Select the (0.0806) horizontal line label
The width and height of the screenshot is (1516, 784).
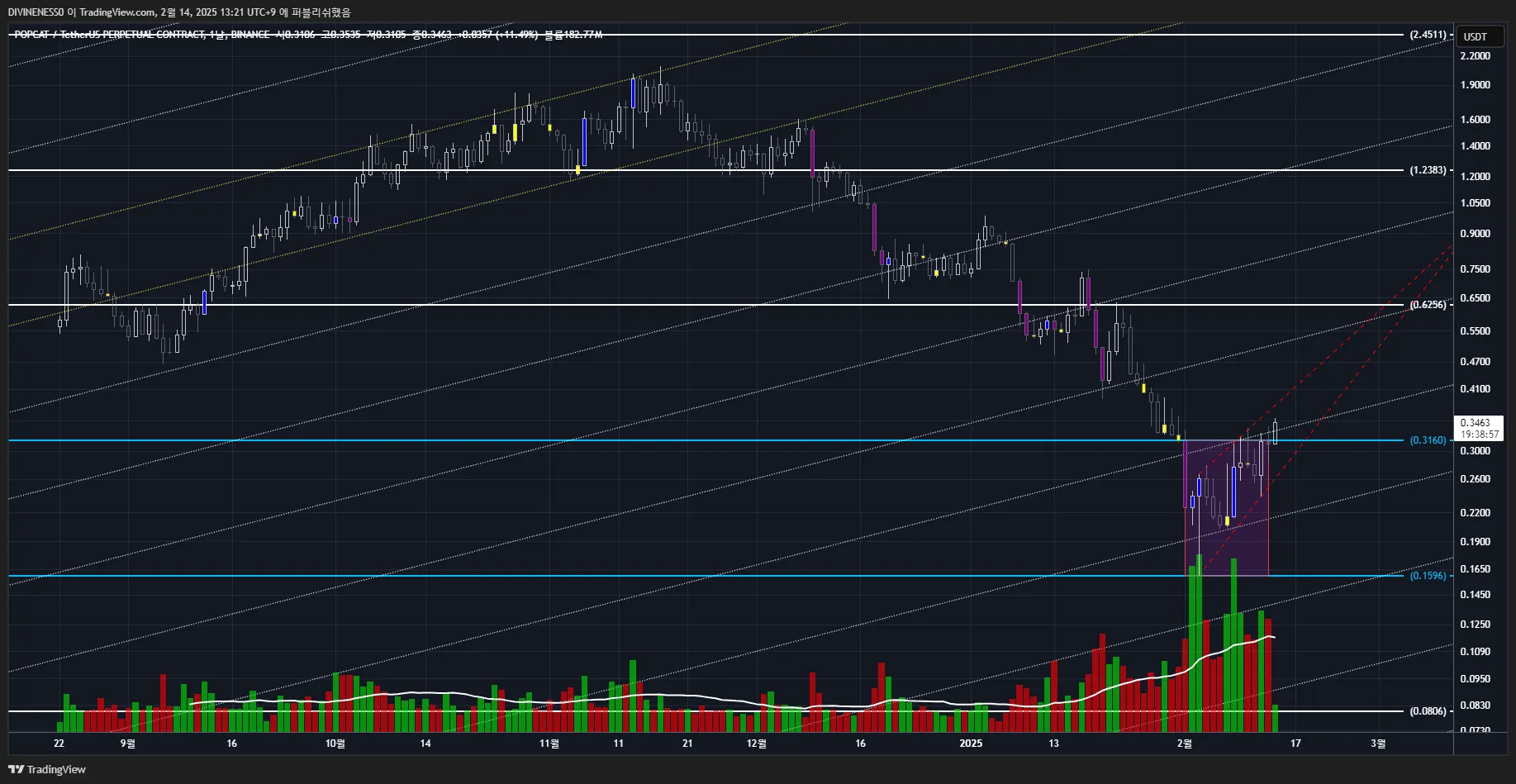tap(1428, 711)
